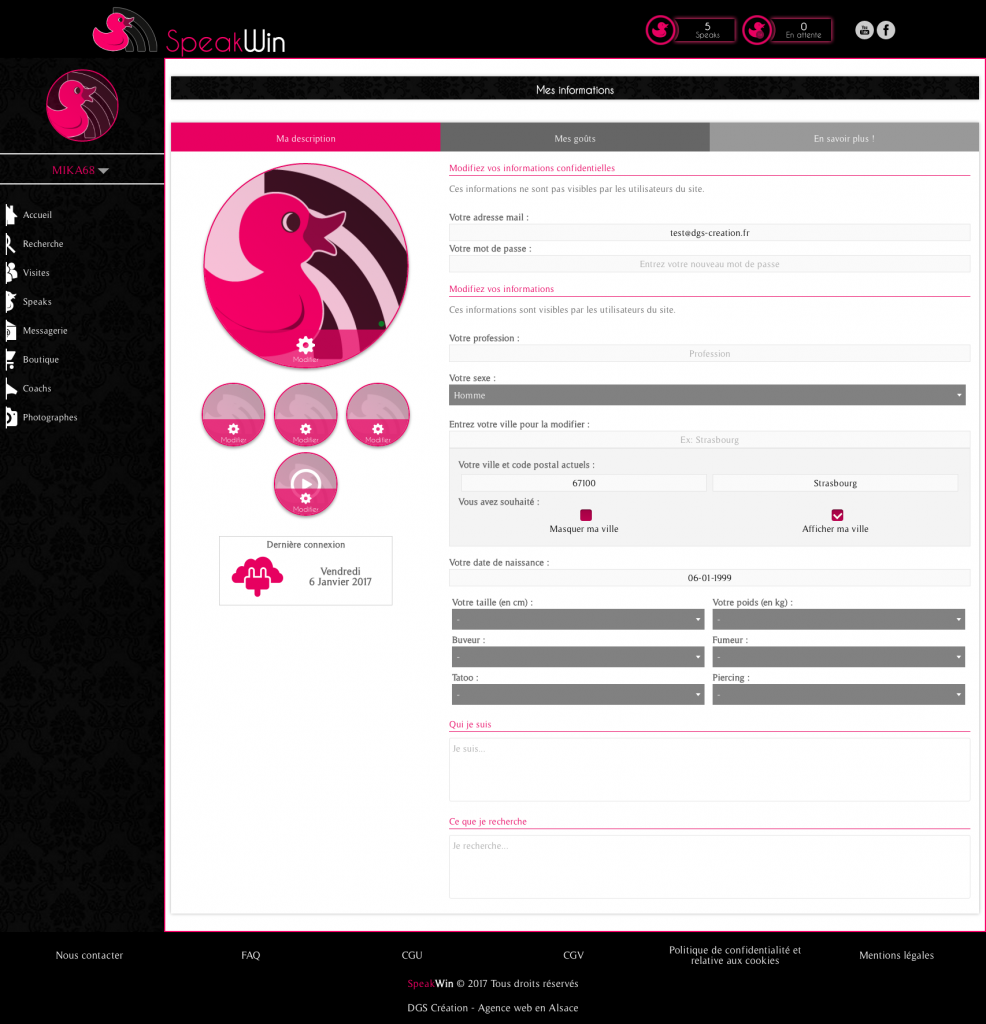Click the gear icon on main profile photo
Screen dimensions: 986x1024
pyautogui.click(x=305, y=345)
